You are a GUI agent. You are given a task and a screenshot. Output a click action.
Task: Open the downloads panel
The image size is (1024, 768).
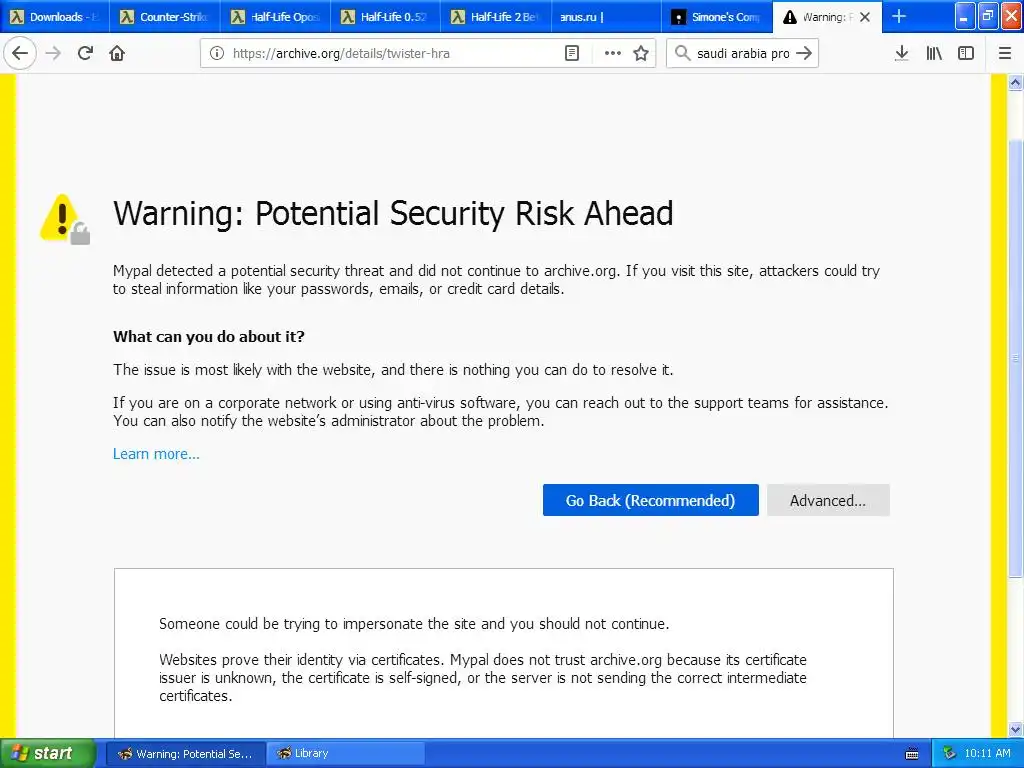(902, 54)
